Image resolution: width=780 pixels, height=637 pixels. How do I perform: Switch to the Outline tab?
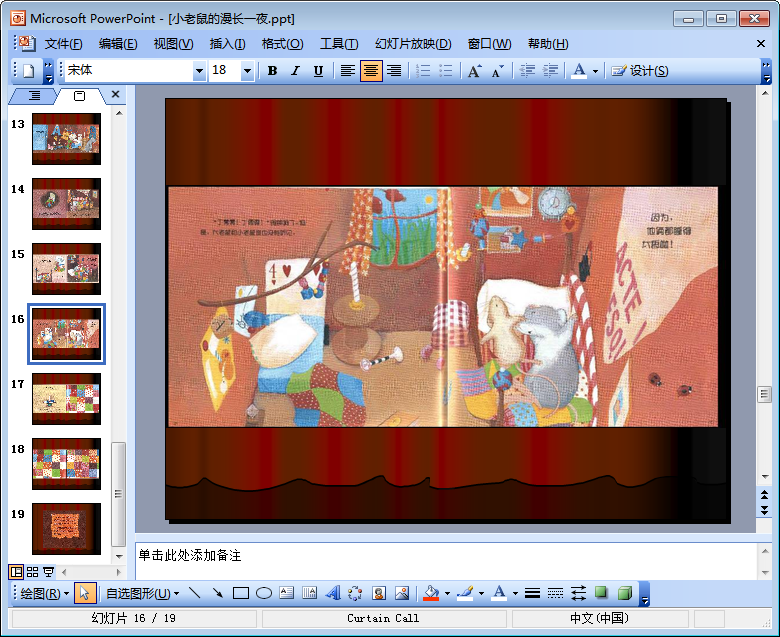[x=34, y=95]
